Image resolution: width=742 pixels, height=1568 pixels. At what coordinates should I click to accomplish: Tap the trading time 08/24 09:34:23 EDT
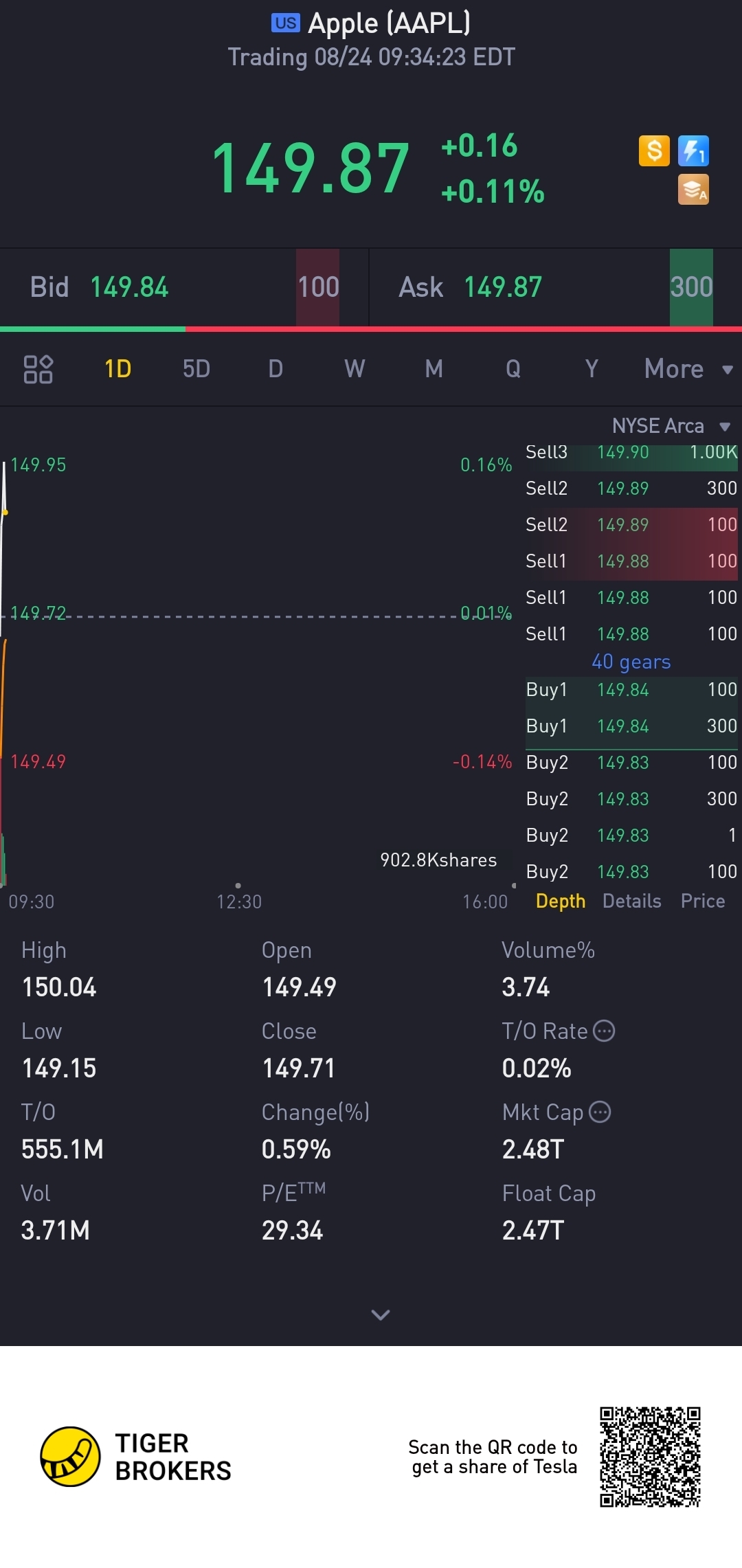tap(415, 57)
